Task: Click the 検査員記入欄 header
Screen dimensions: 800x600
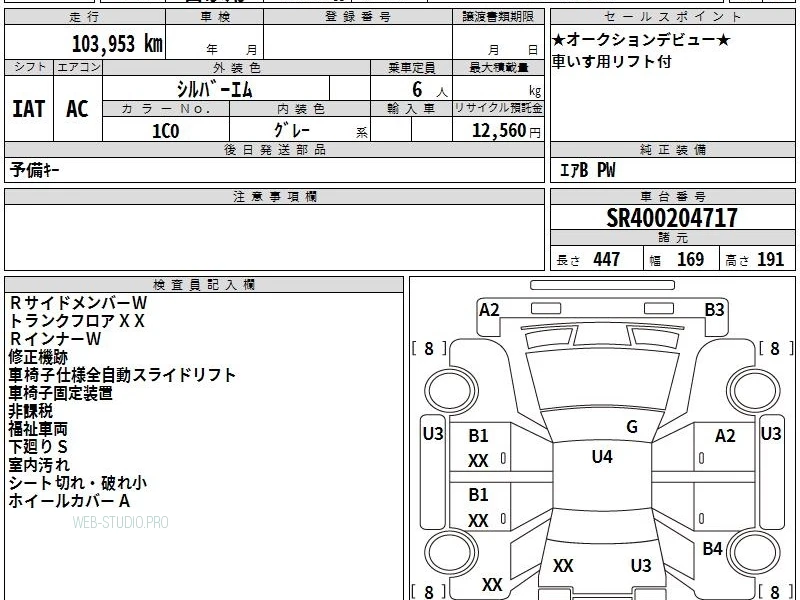Action: (x=204, y=285)
